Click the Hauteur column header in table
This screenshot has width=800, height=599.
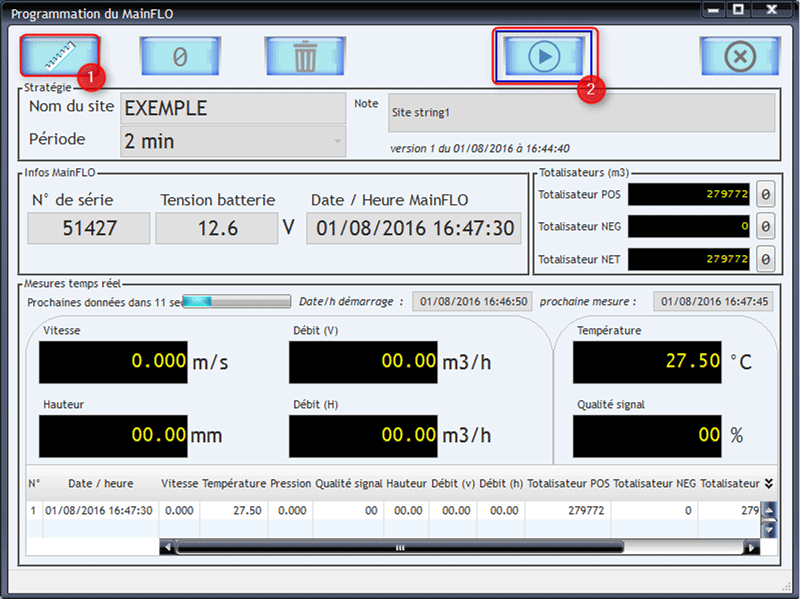406,484
